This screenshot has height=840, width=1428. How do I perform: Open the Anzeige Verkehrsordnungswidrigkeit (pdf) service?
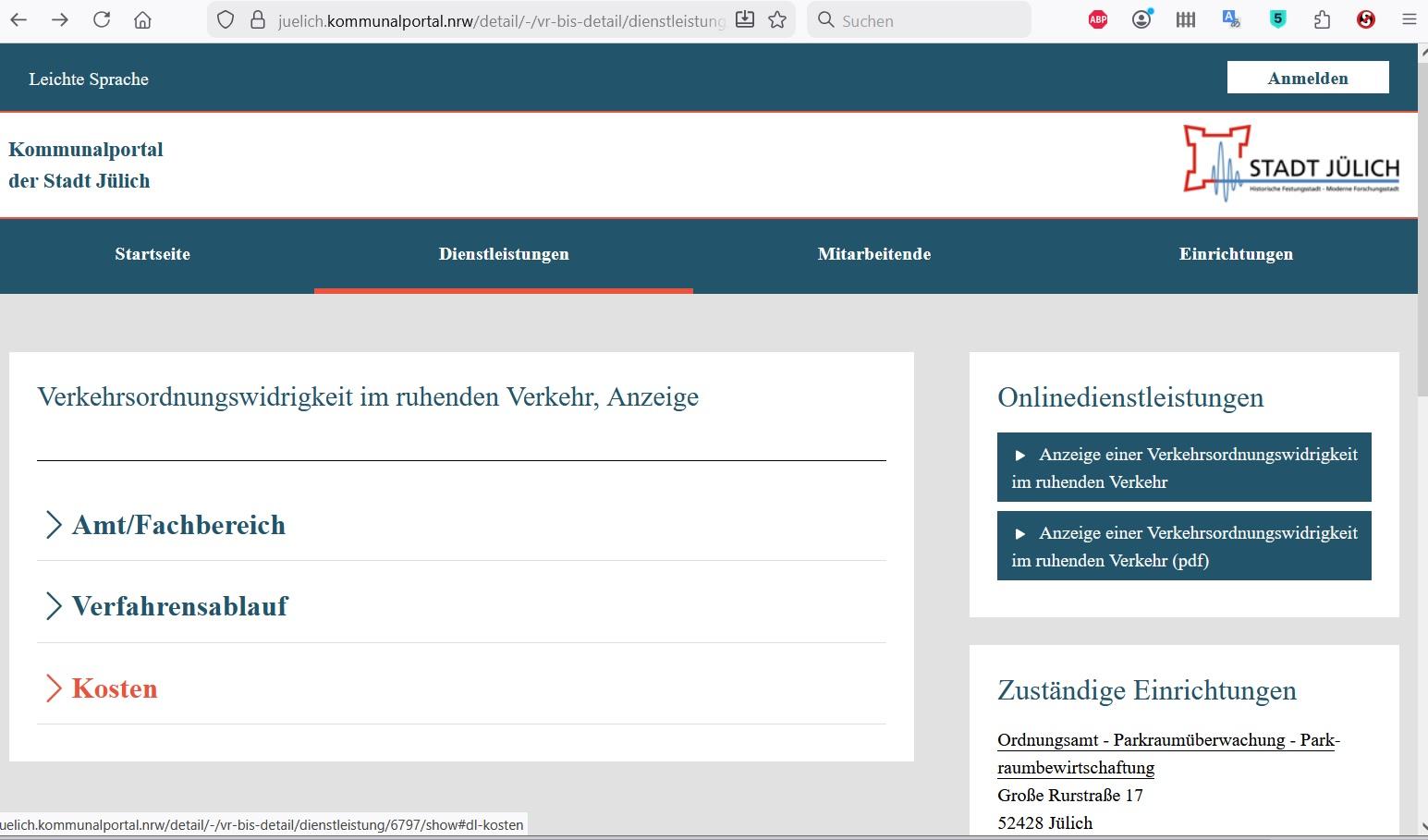(1183, 546)
